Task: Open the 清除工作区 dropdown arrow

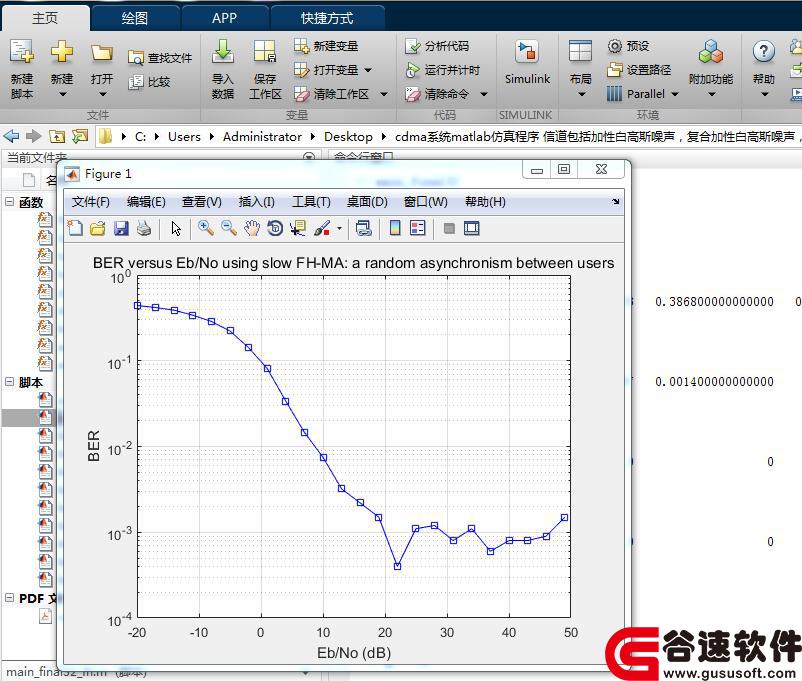Action: pyautogui.click(x=384, y=94)
